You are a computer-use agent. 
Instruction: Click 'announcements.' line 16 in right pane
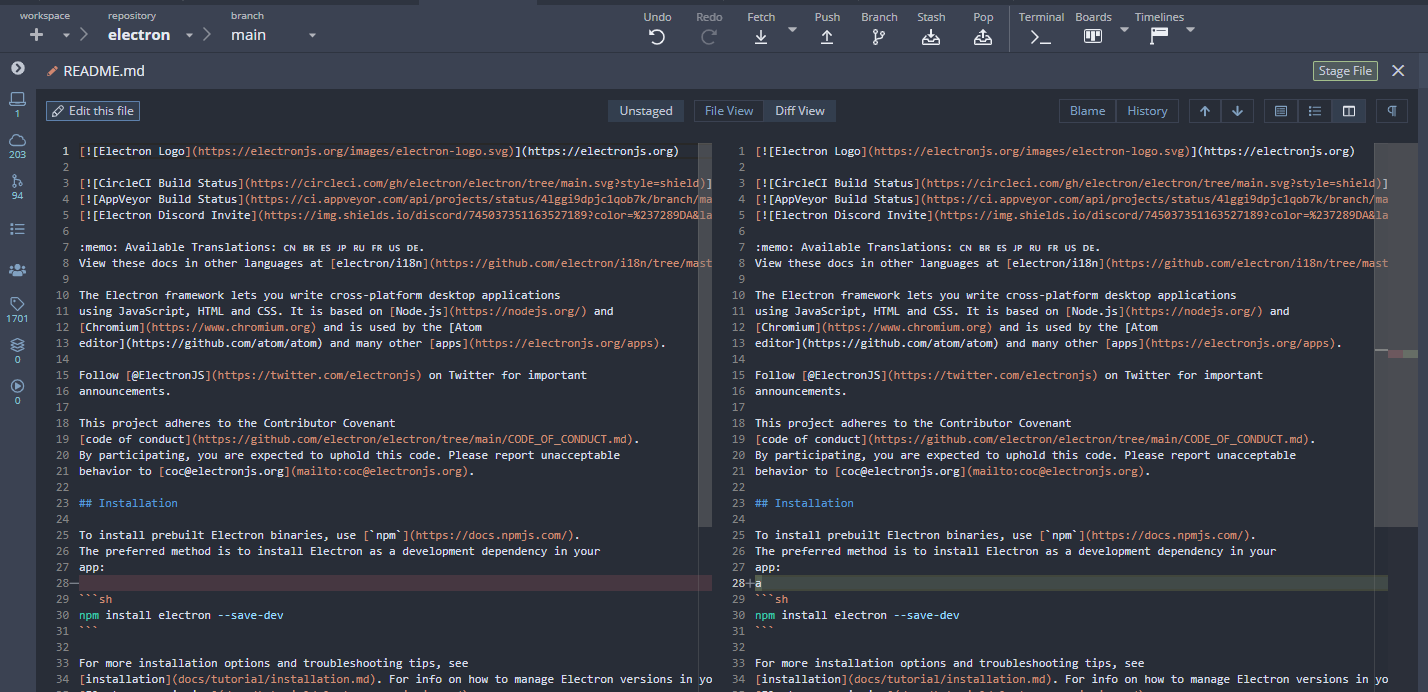coord(801,391)
